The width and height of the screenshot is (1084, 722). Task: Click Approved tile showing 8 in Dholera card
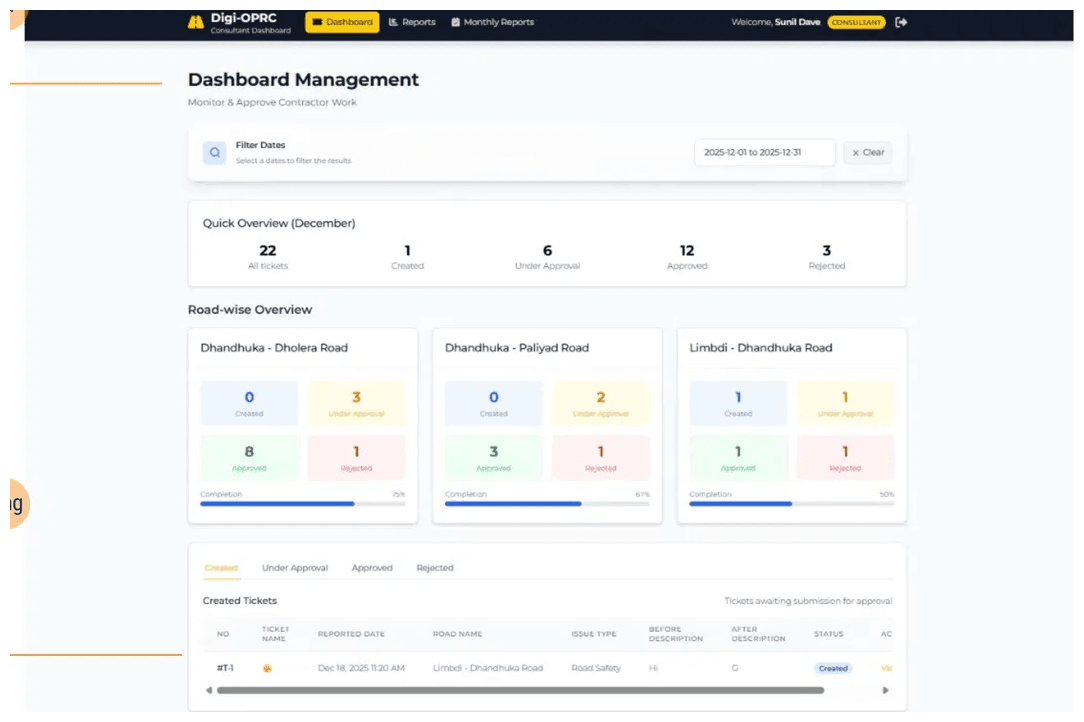tap(249, 458)
